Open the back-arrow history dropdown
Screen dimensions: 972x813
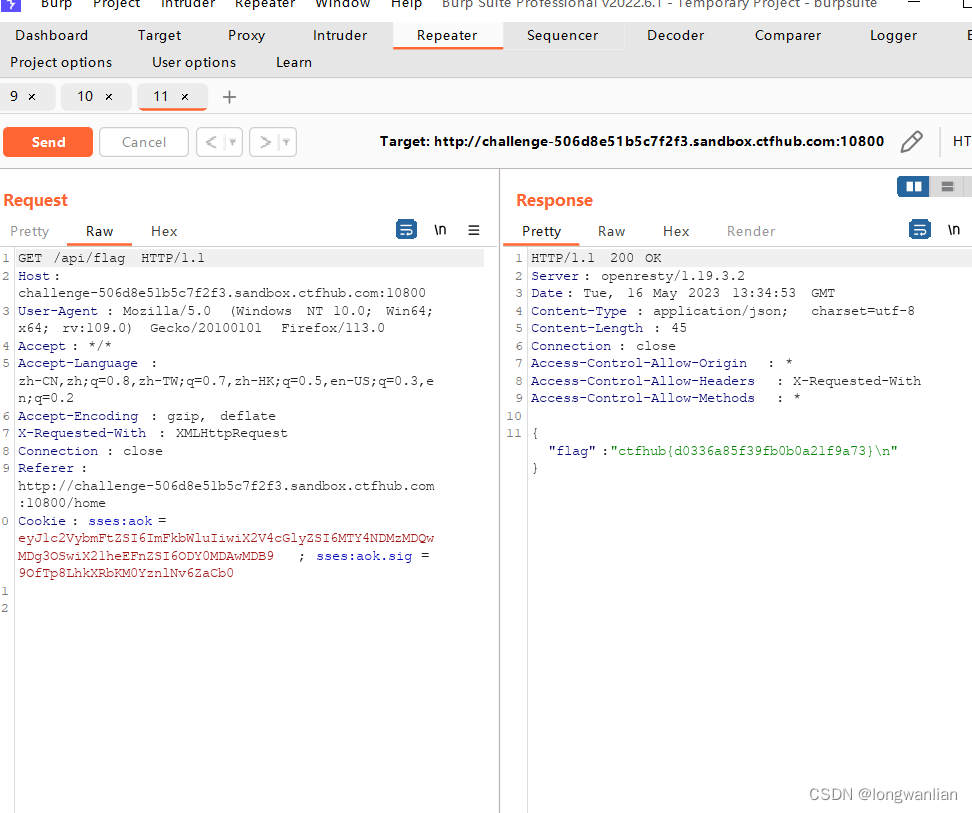point(231,141)
